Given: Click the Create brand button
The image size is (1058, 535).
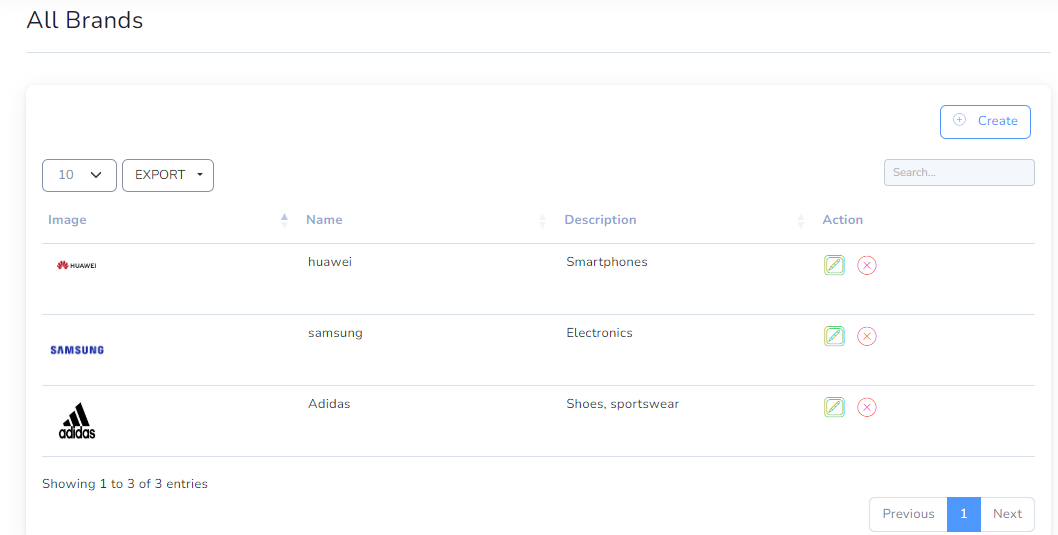Looking at the screenshot, I should click(x=985, y=121).
